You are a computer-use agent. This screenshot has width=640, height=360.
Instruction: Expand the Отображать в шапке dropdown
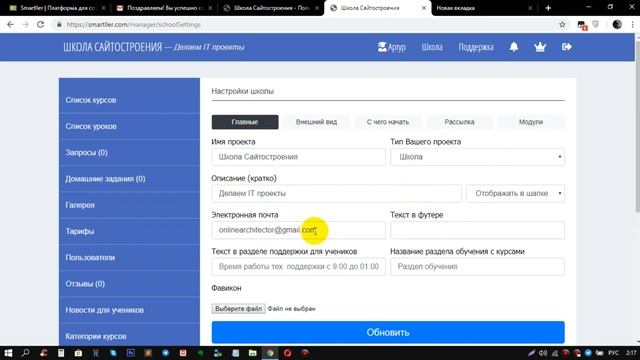[x=516, y=193]
